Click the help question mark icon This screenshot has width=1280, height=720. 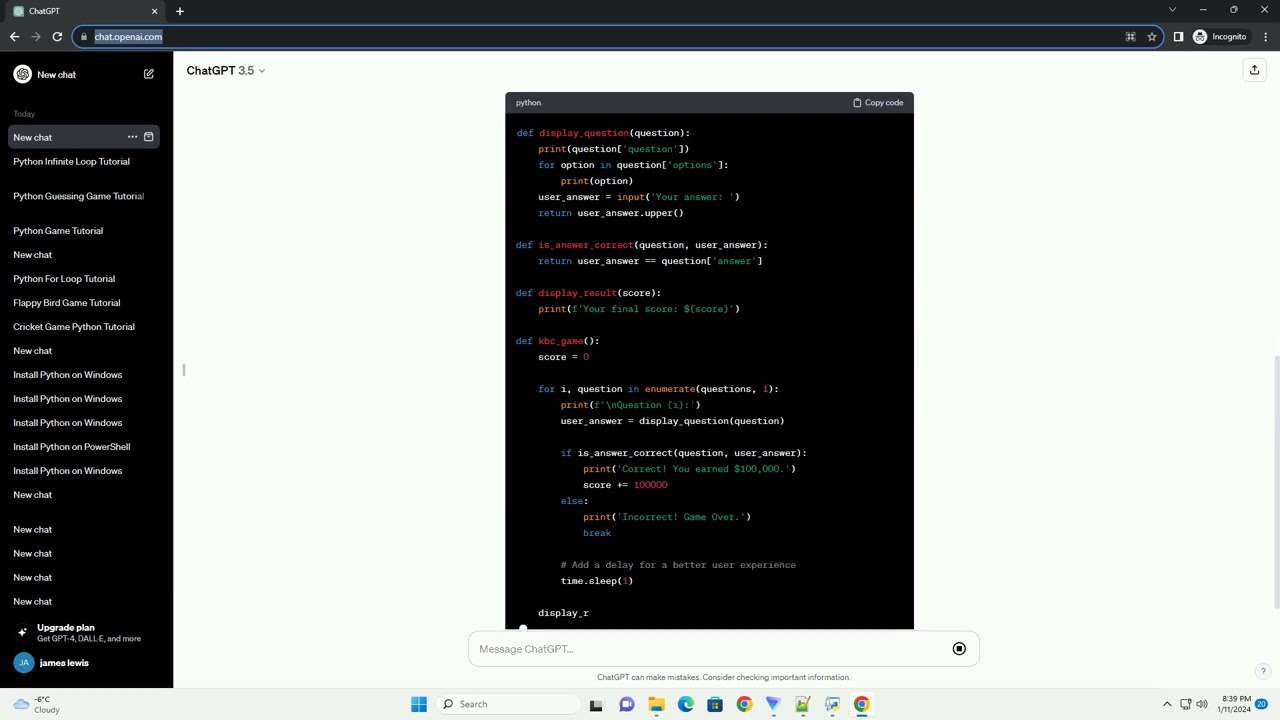1263,671
